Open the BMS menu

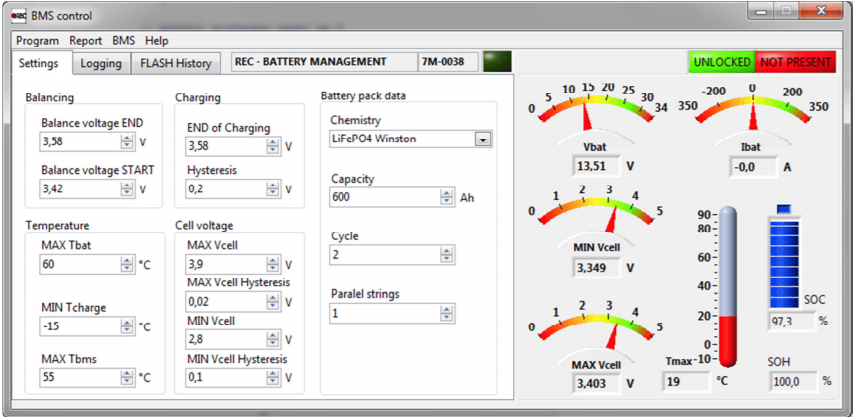[123, 41]
